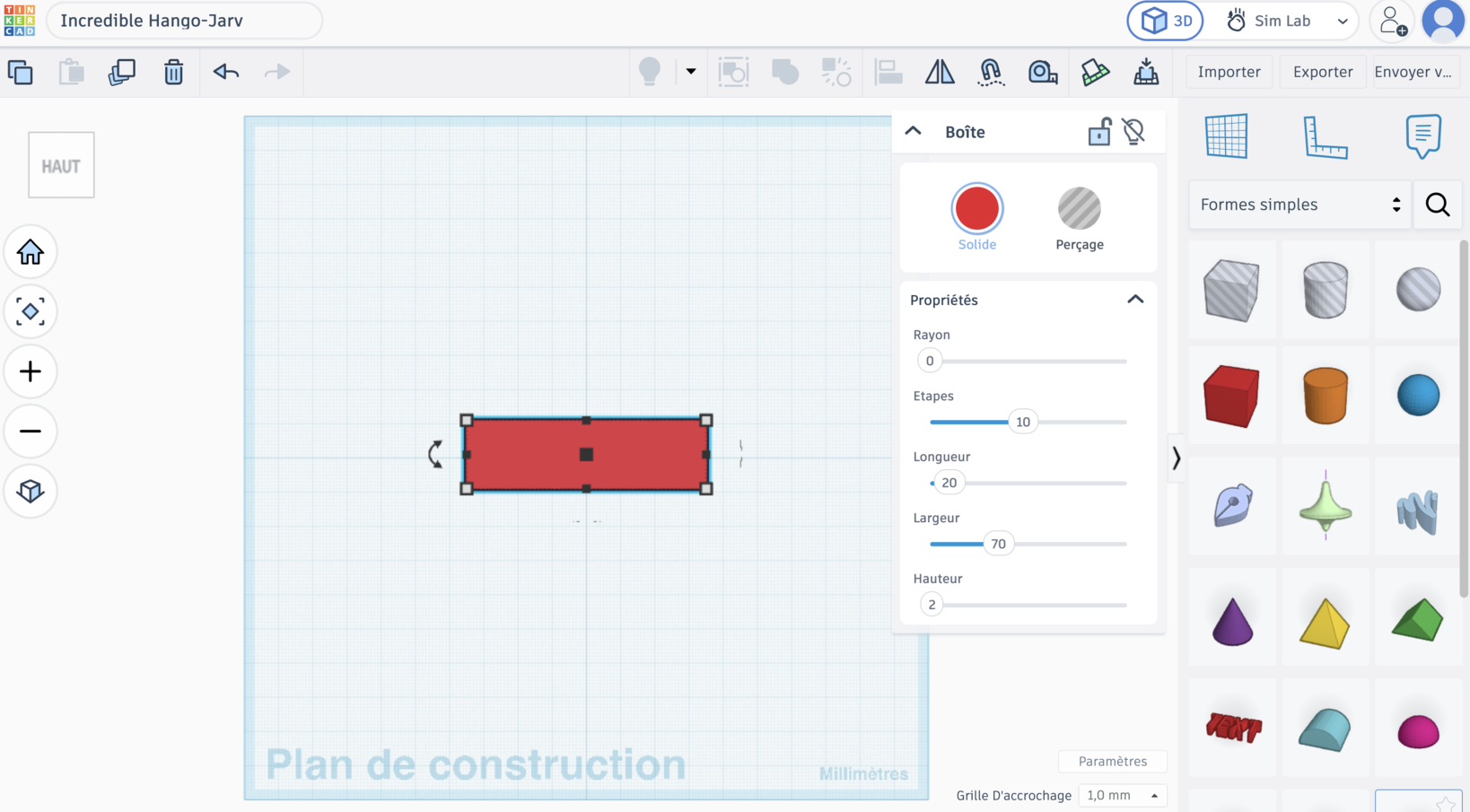Click the Cruise magnet tool

pos(991,72)
